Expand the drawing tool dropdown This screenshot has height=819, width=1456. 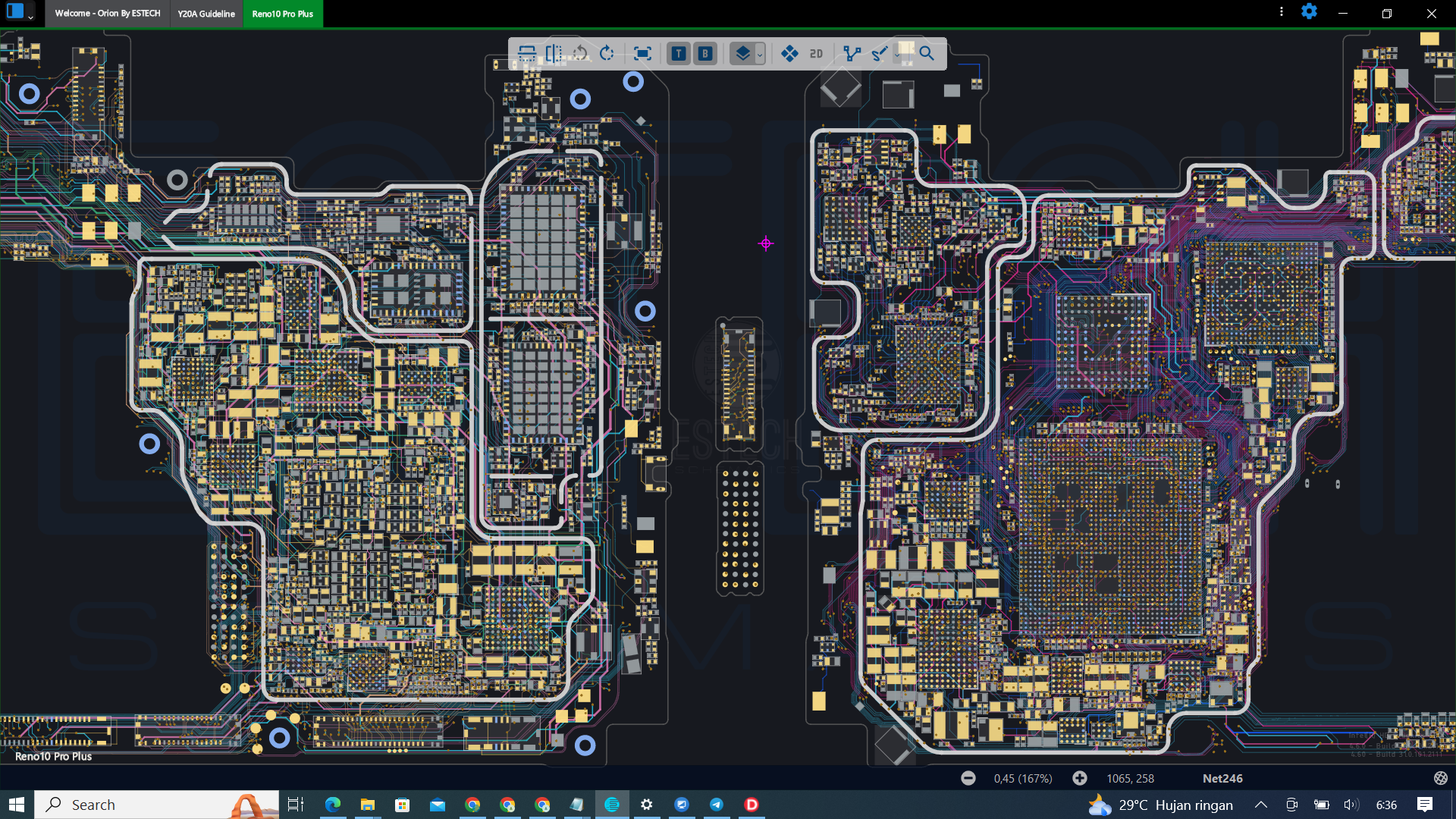tap(896, 55)
